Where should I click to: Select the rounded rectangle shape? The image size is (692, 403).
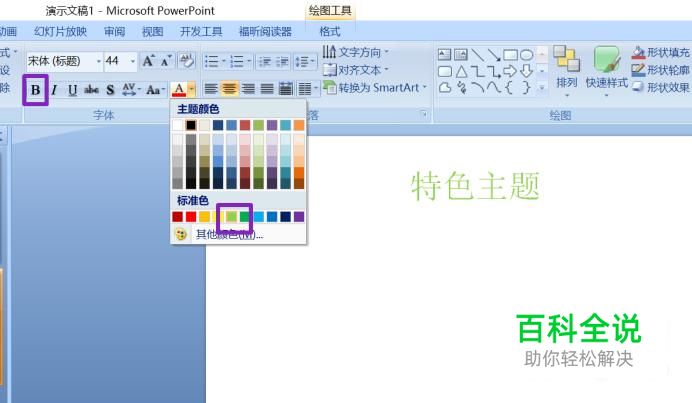[444, 71]
